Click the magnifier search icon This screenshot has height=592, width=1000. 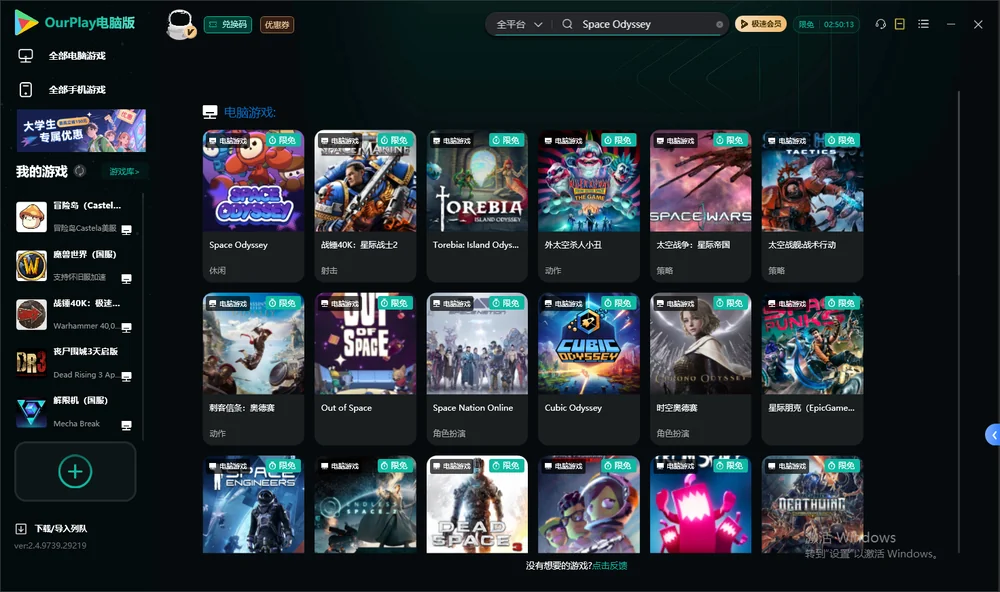coord(567,24)
